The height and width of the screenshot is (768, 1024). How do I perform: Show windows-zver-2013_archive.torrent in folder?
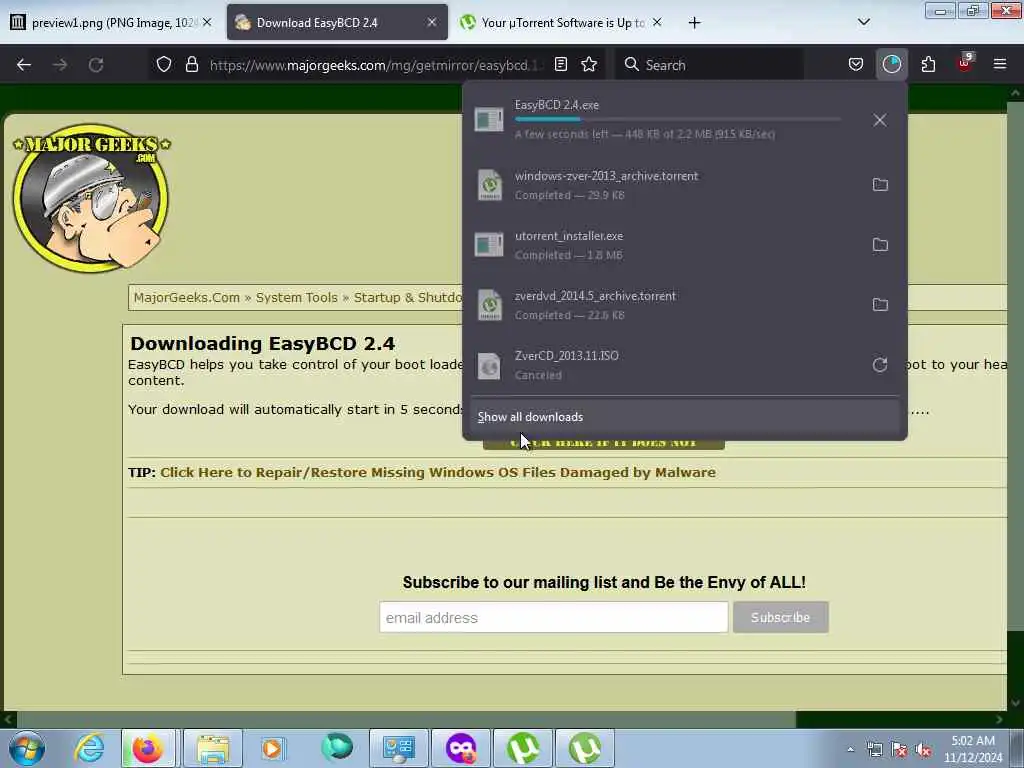pos(880,185)
